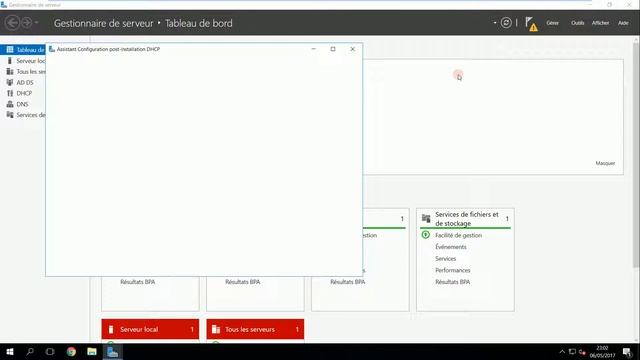
Task: Click Événements in file services tile
Action: (451, 247)
